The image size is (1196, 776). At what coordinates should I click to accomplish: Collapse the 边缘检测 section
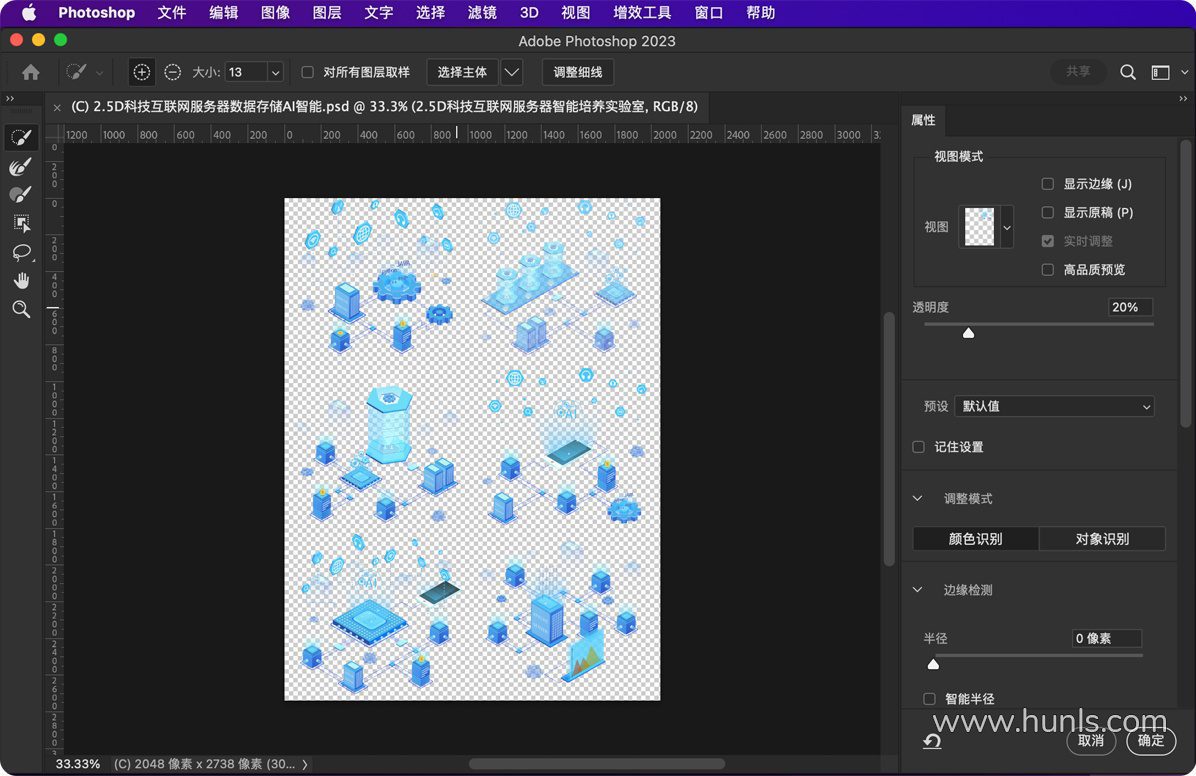point(918,590)
